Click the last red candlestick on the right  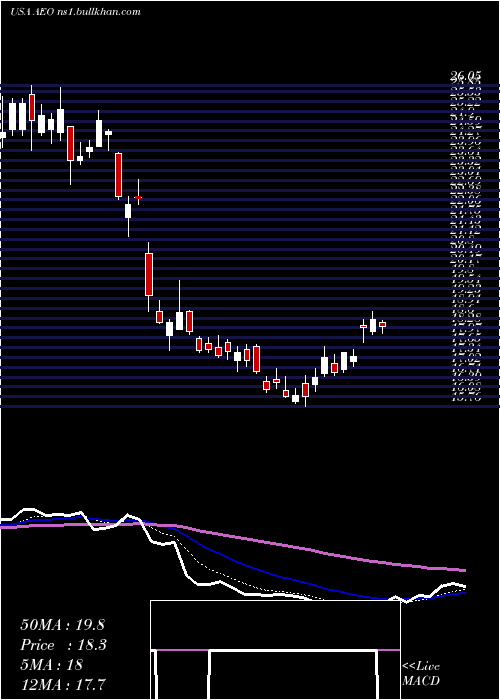pyautogui.click(x=382, y=326)
